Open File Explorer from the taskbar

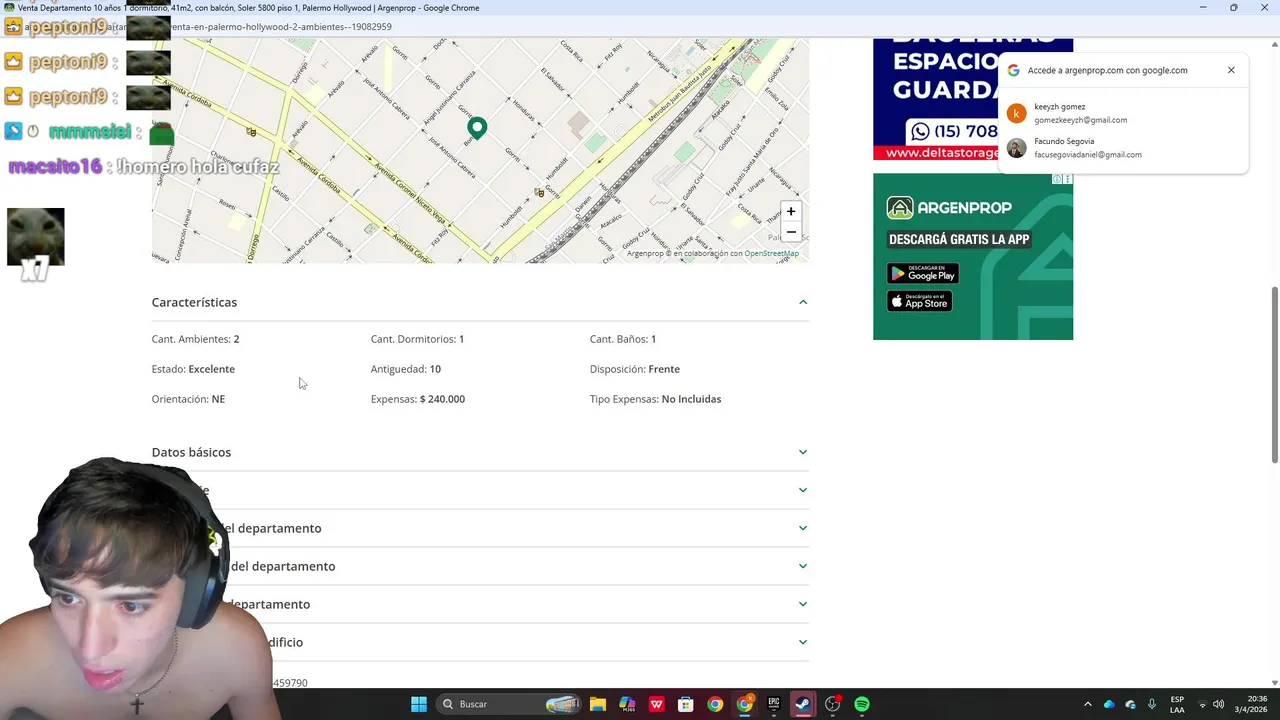coord(597,704)
